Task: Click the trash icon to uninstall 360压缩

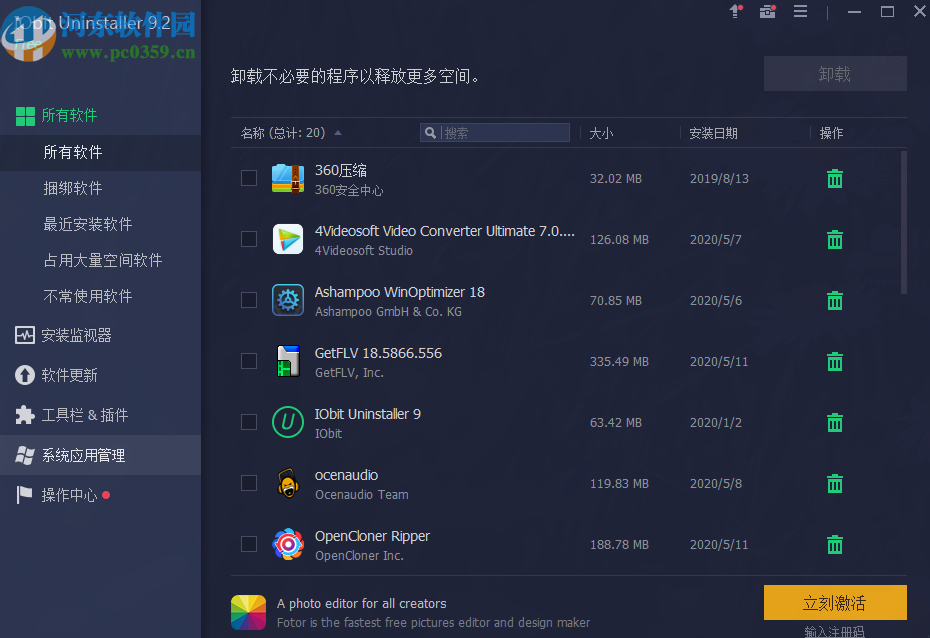Action: [834, 178]
